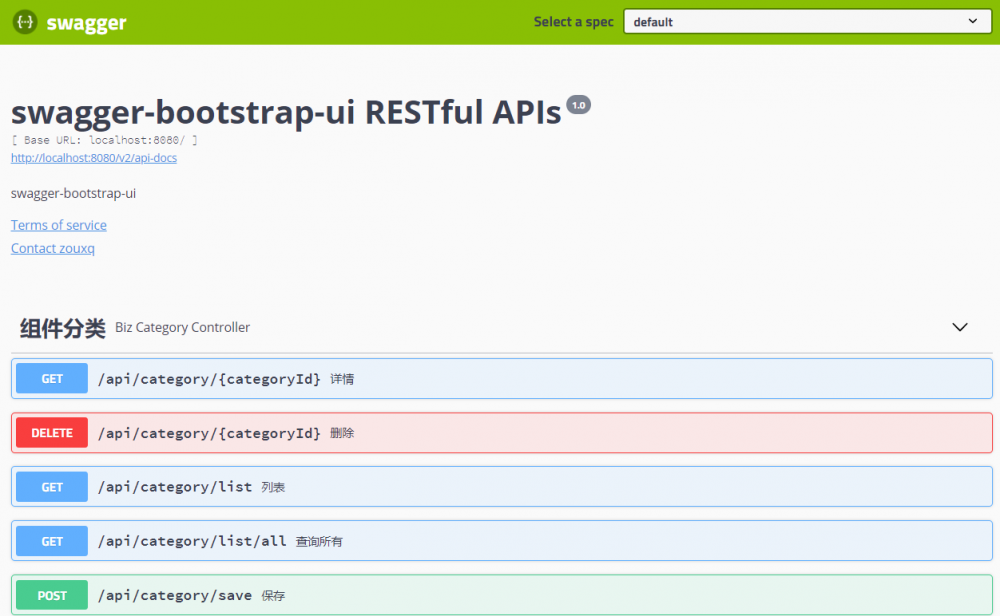Click the 组件分类 section heading

[62, 328]
